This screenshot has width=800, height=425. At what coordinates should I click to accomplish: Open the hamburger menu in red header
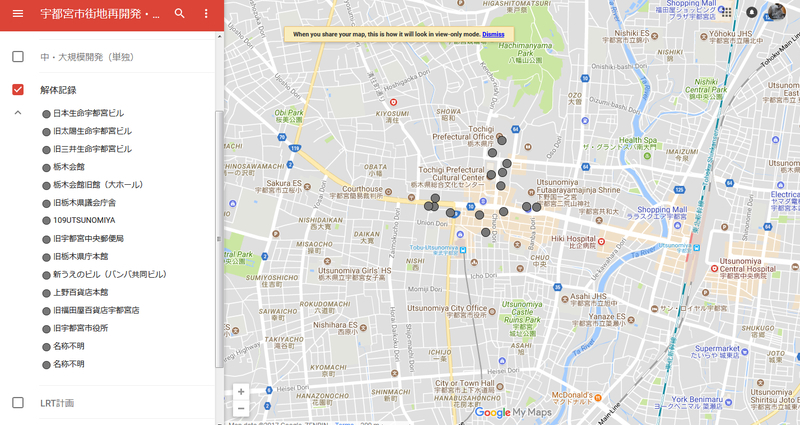18,13
